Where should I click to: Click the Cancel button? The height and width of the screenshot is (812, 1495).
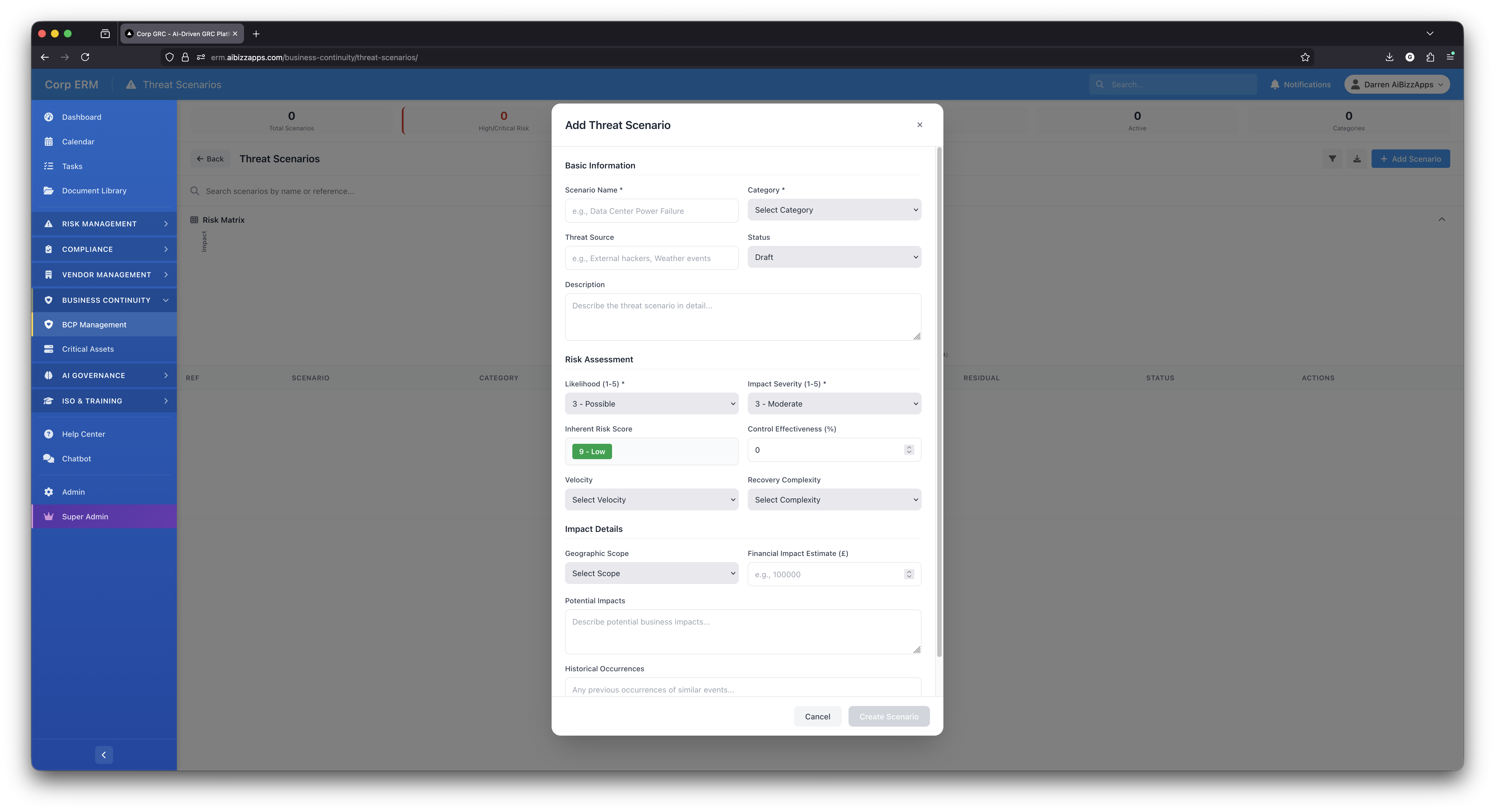[817, 716]
